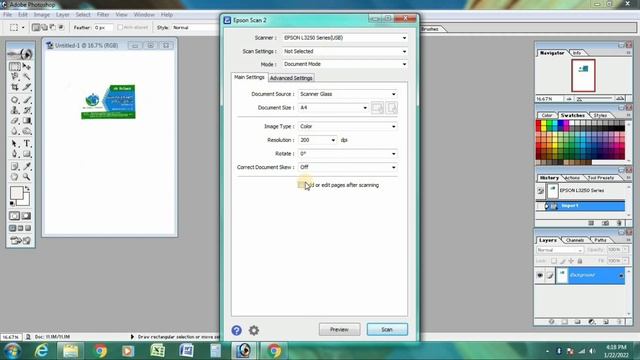The image size is (640, 360).
Task: Select the Eyedropper tool
Action: click(x=27, y=167)
